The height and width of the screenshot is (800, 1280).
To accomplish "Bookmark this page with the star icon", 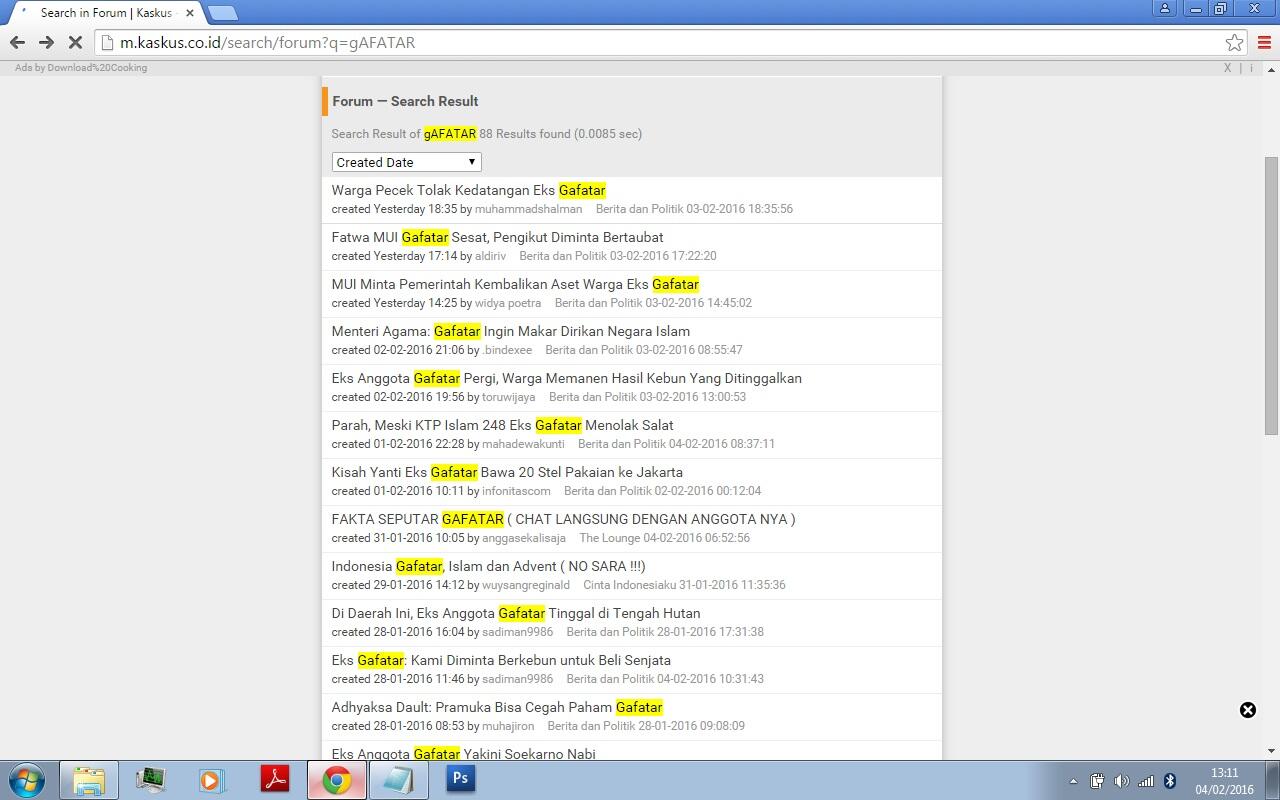I will pos(1235,43).
